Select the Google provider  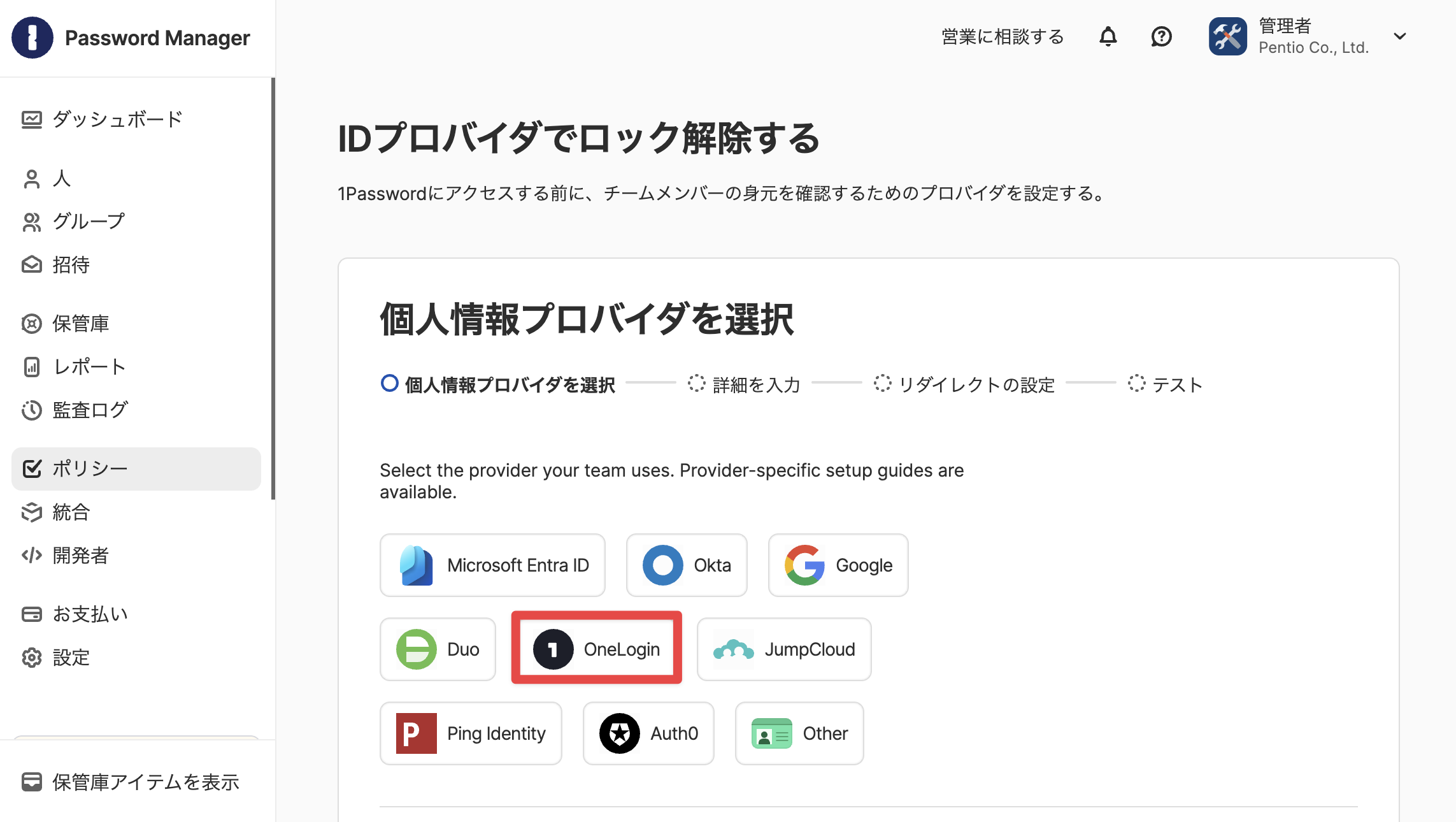[838, 565]
